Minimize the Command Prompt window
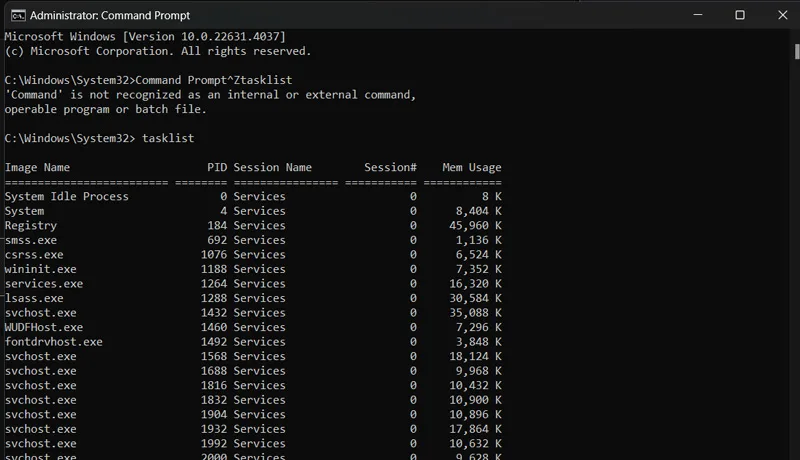Image resolution: width=800 pixels, height=460 pixels. (x=698, y=15)
